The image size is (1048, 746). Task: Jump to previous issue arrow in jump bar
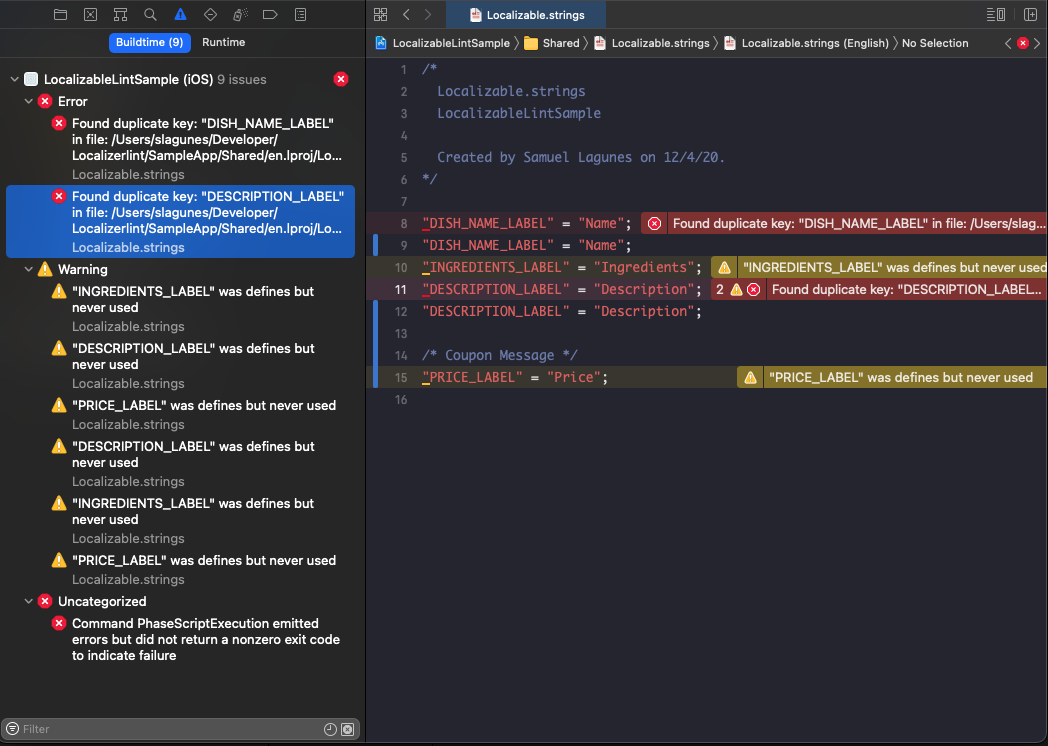(x=1008, y=43)
